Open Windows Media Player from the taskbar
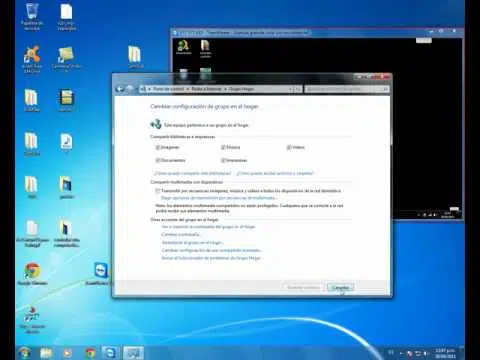Image resolution: width=480 pixels, height=360 pixels. click(67, 353)
